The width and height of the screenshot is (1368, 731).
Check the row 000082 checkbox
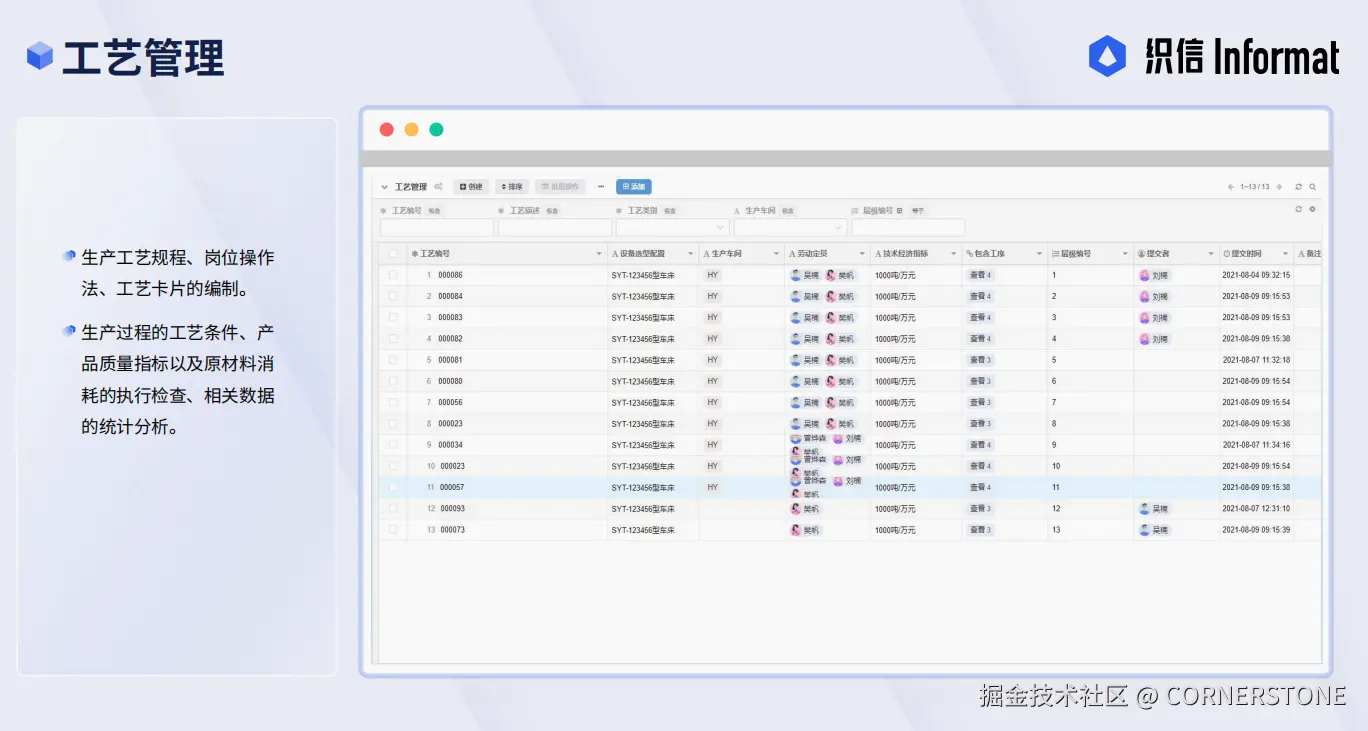[393, 339]
